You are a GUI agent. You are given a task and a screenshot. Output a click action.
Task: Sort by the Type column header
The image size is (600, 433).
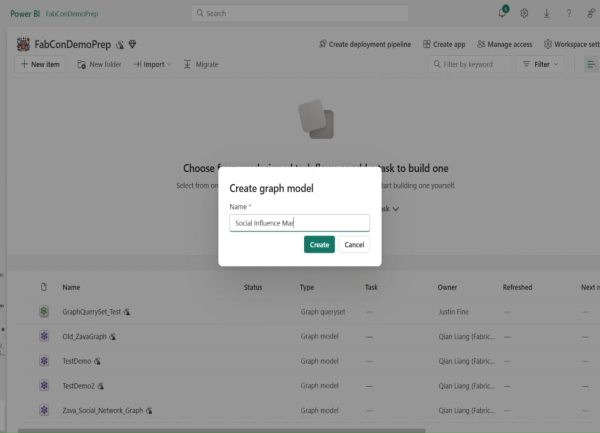point(307,287)
